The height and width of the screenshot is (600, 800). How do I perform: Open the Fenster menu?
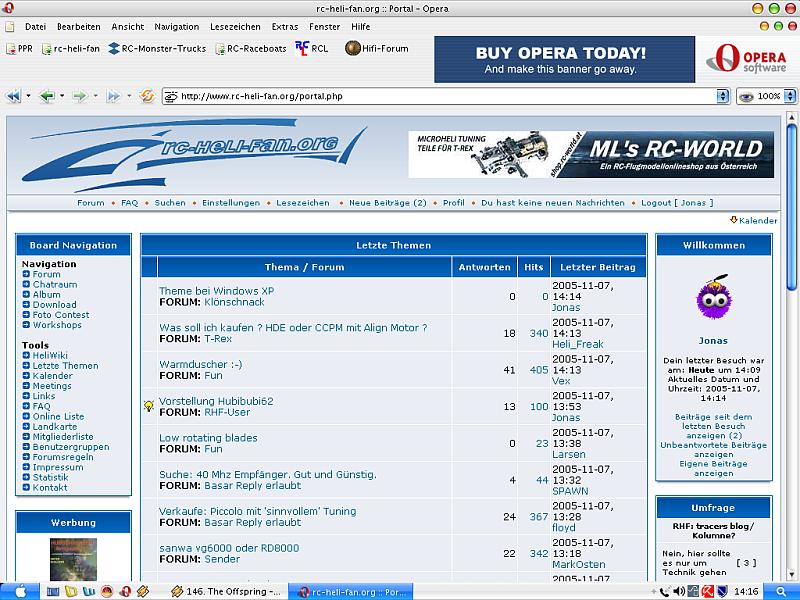click(324, 27)
